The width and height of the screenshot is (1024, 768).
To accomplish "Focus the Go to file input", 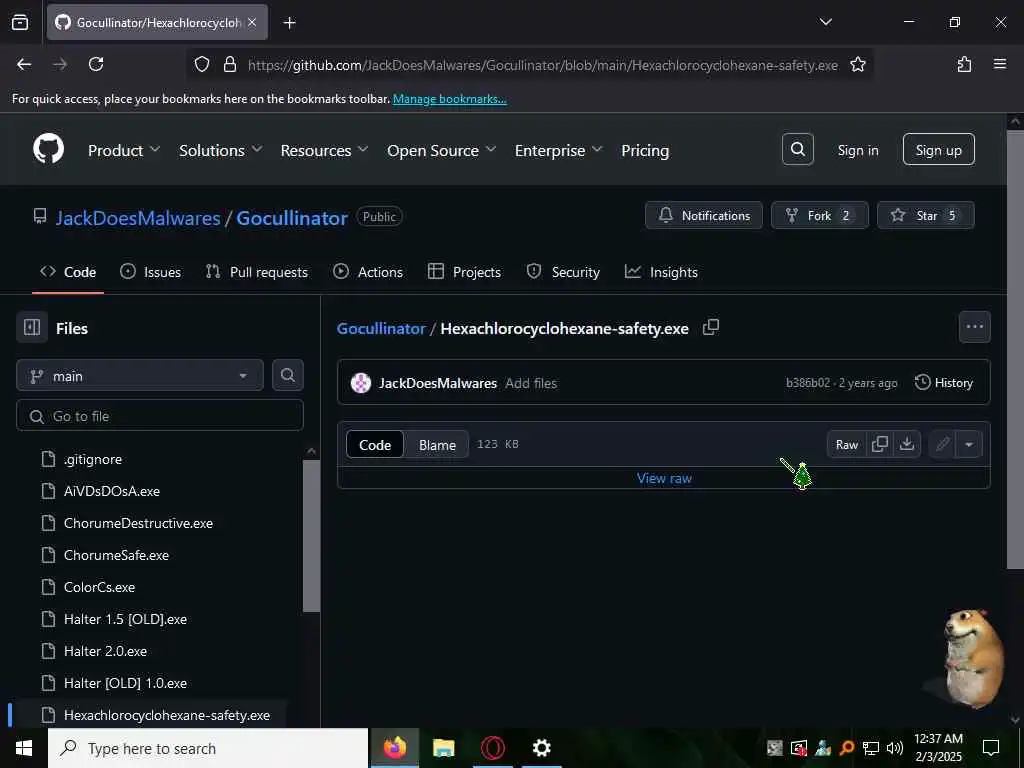I will tap(160, 415).
